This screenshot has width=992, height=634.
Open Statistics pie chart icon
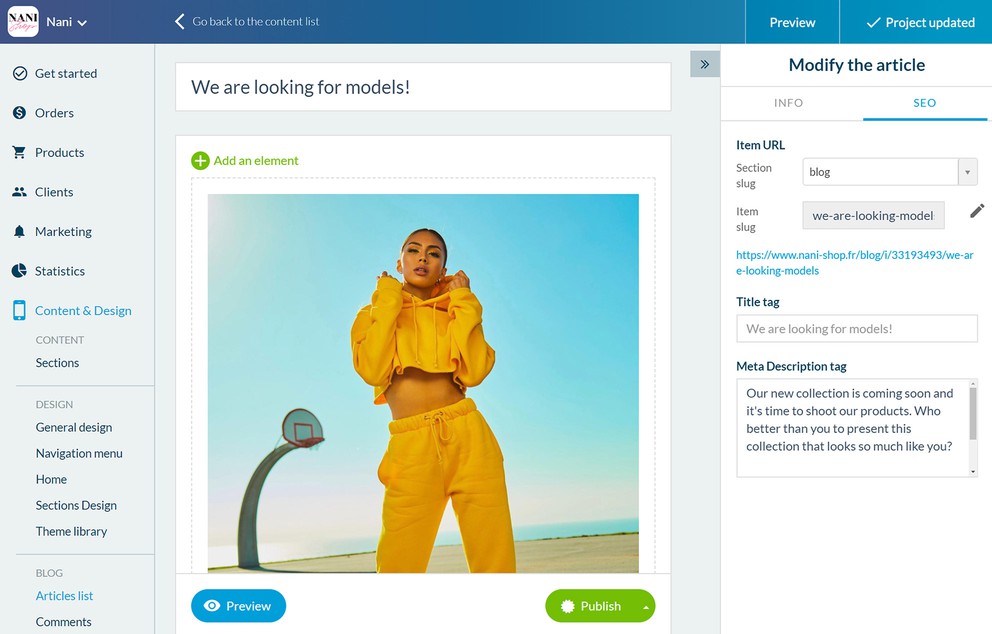click(x=20, y=271)
